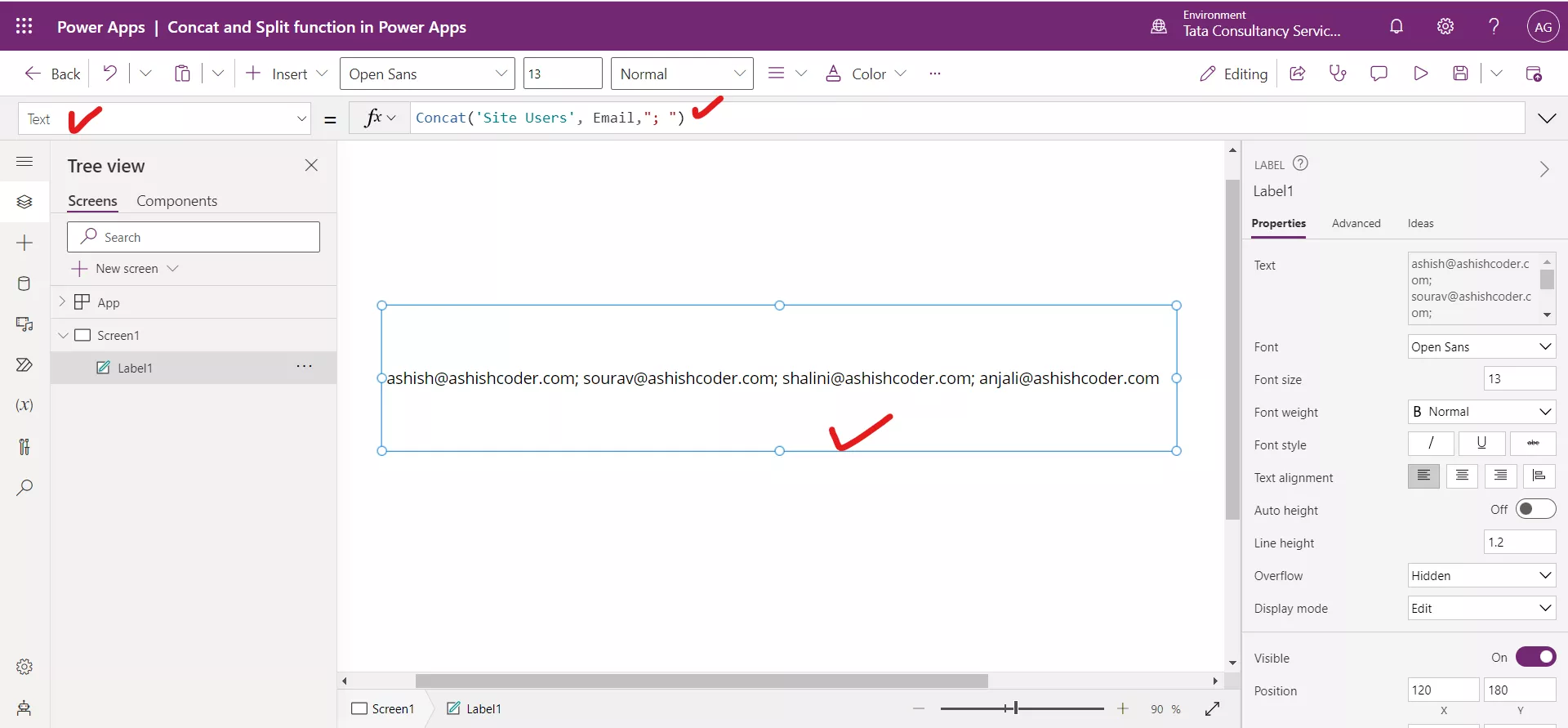This screenshot has height=728, width=1568.
Task: Click New screen button
Action: pyautogui.click(x=125, y=269)
